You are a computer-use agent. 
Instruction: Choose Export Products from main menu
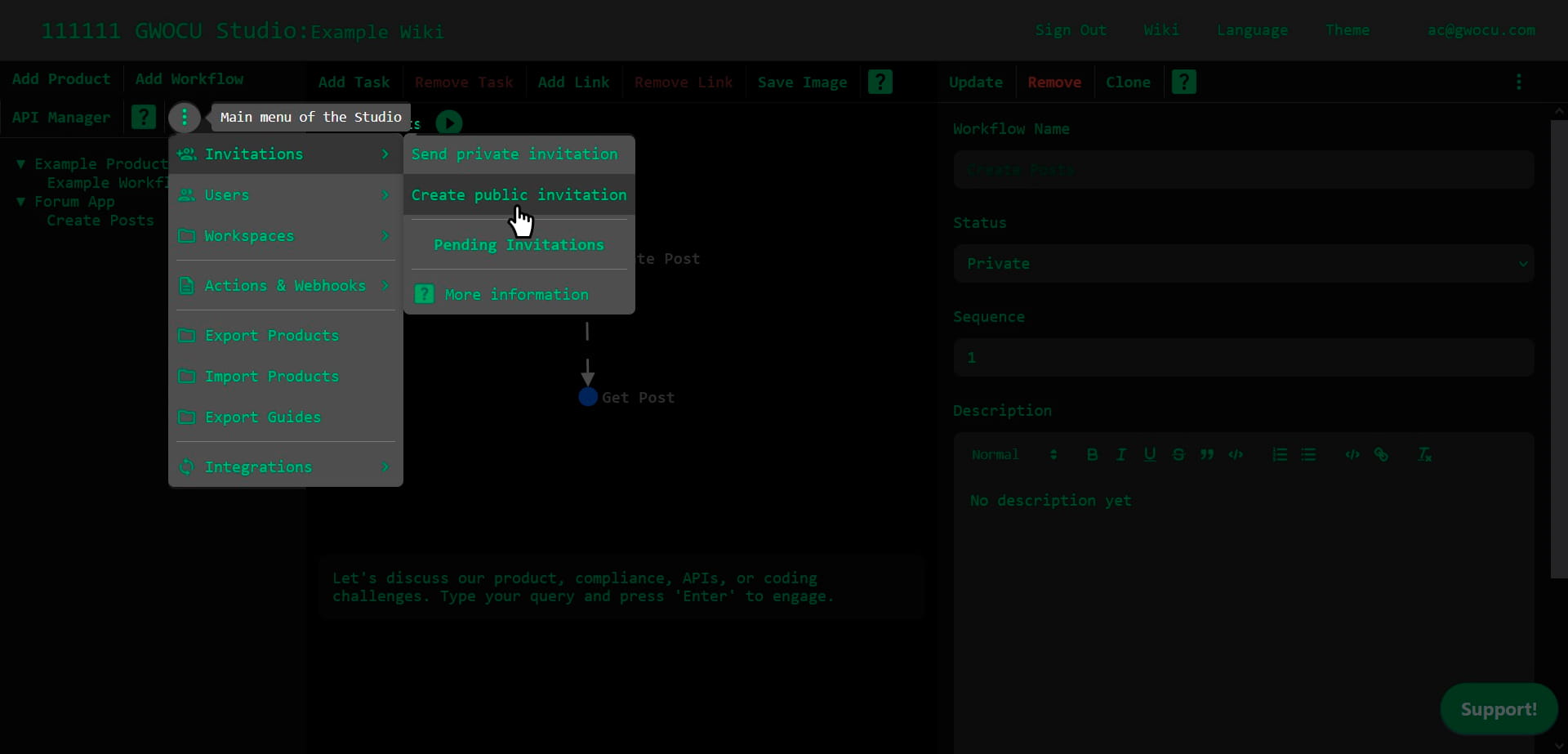pyautogui.click(x=286, y=335)
